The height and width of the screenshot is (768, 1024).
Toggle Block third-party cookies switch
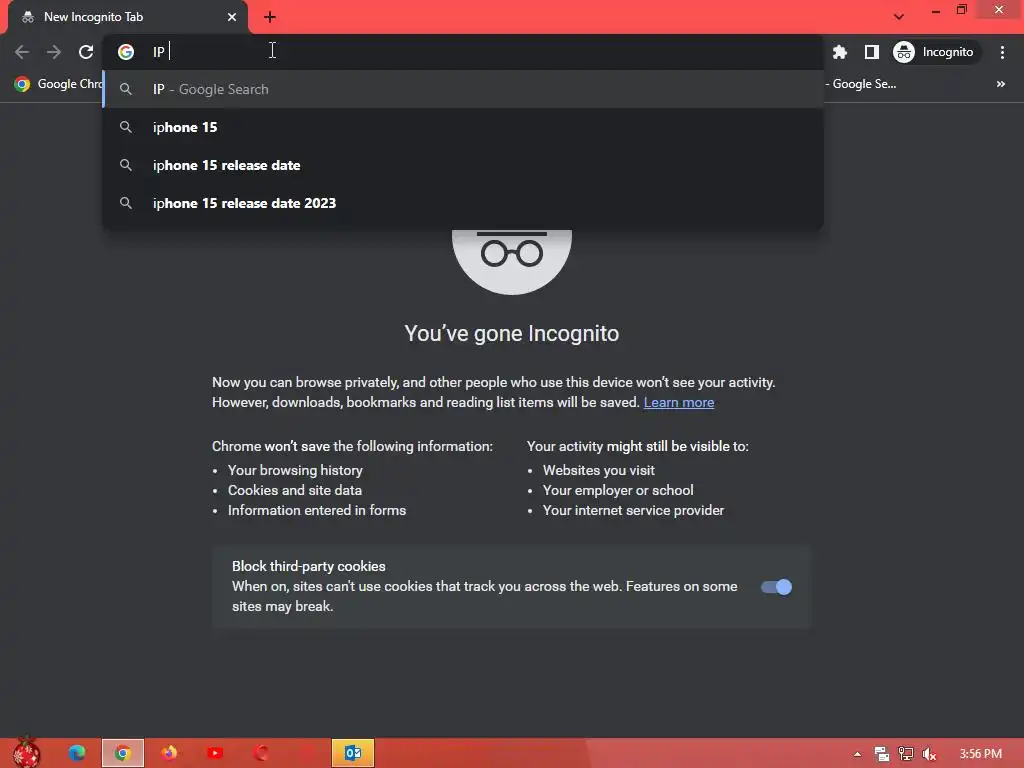[x=776, y=587]
